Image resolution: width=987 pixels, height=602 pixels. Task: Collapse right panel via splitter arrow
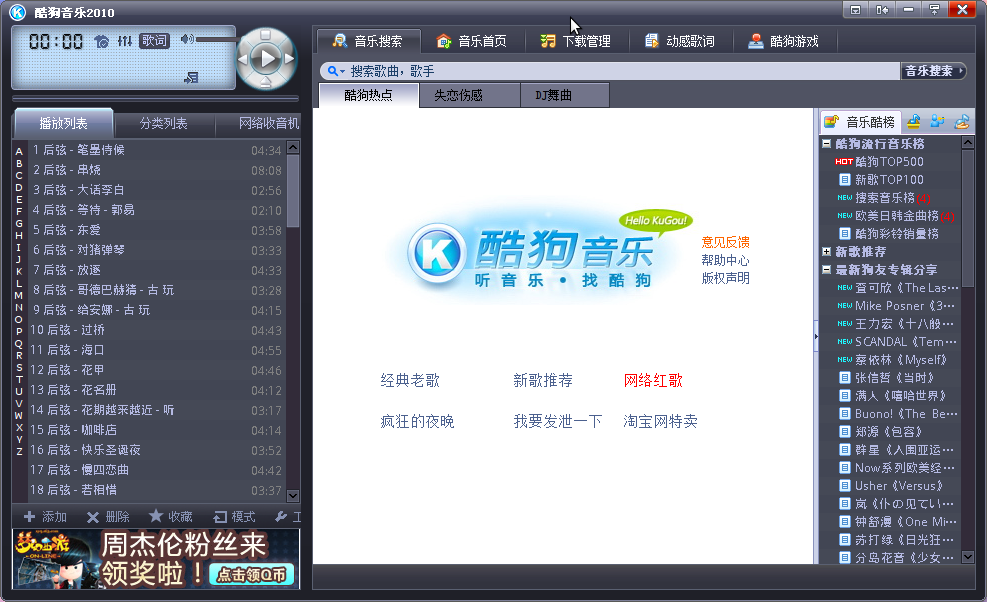coord(816,337)
